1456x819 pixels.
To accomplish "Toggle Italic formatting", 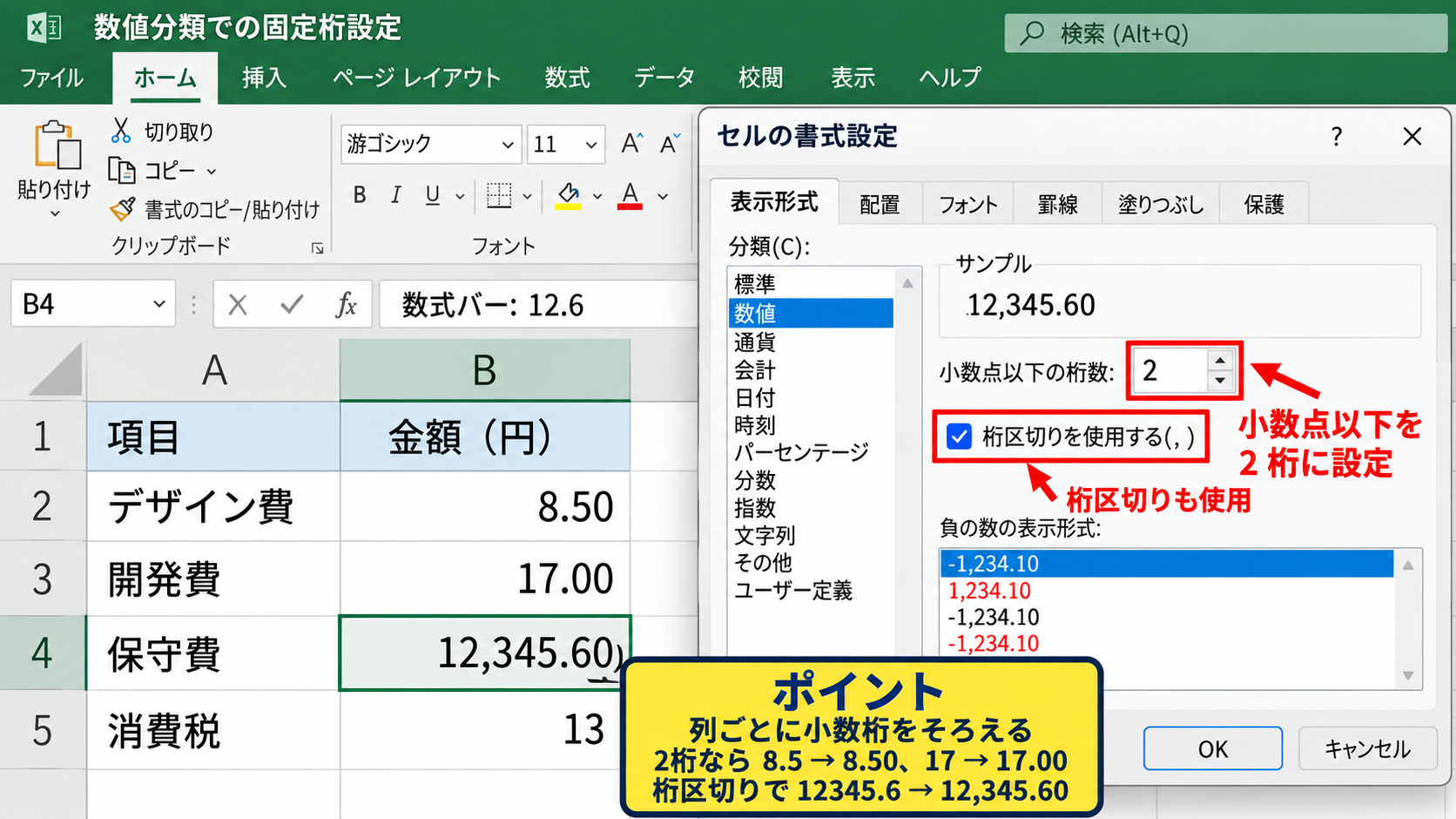I will click(x=395, y=195).
